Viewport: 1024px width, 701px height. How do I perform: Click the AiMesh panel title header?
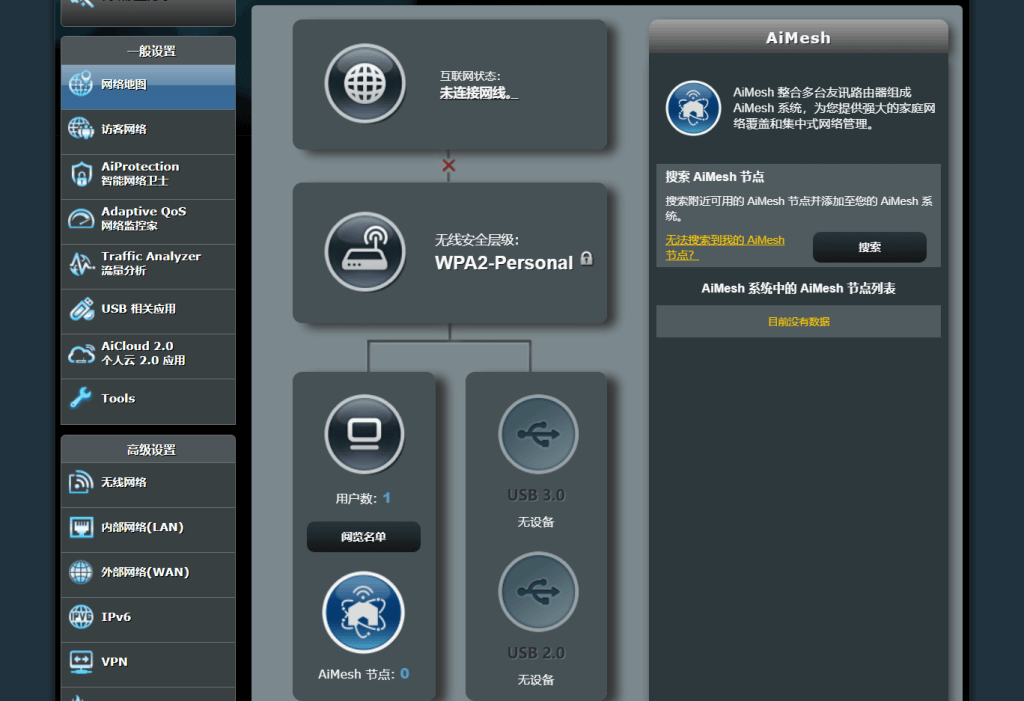point(798,38)
